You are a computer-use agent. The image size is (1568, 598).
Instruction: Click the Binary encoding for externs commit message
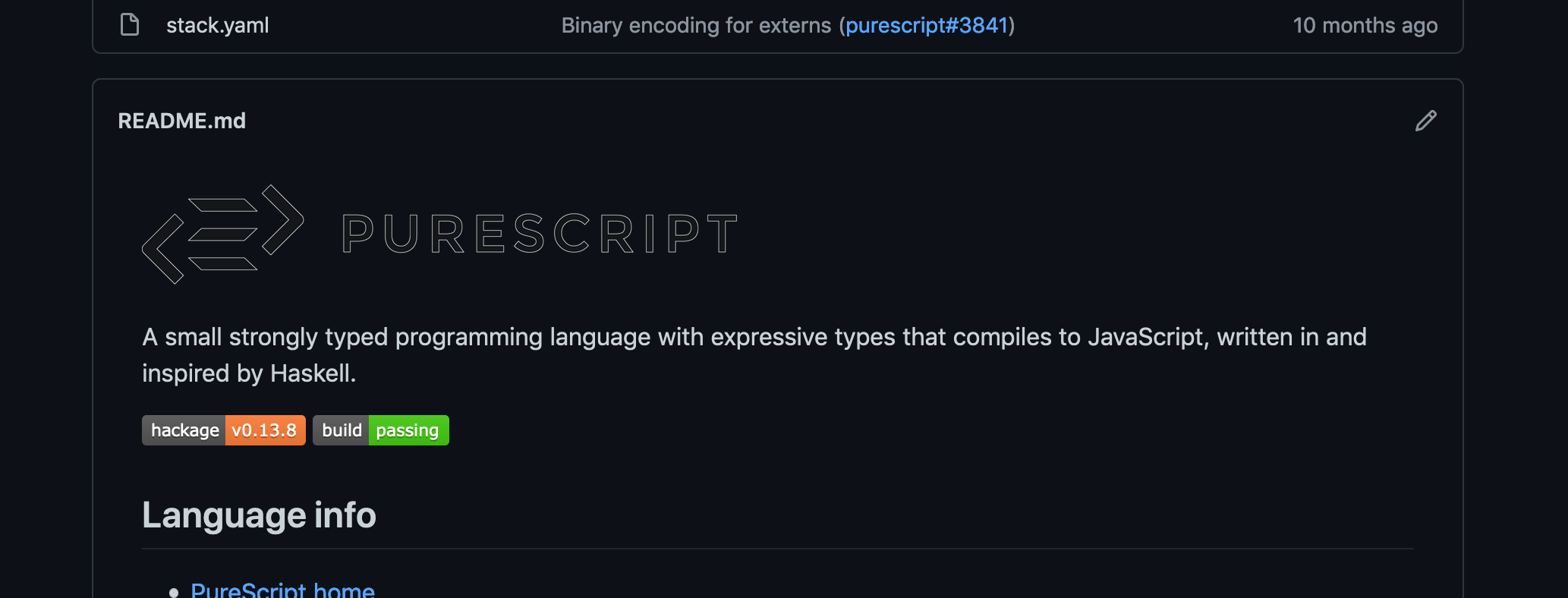pos(696,25)
